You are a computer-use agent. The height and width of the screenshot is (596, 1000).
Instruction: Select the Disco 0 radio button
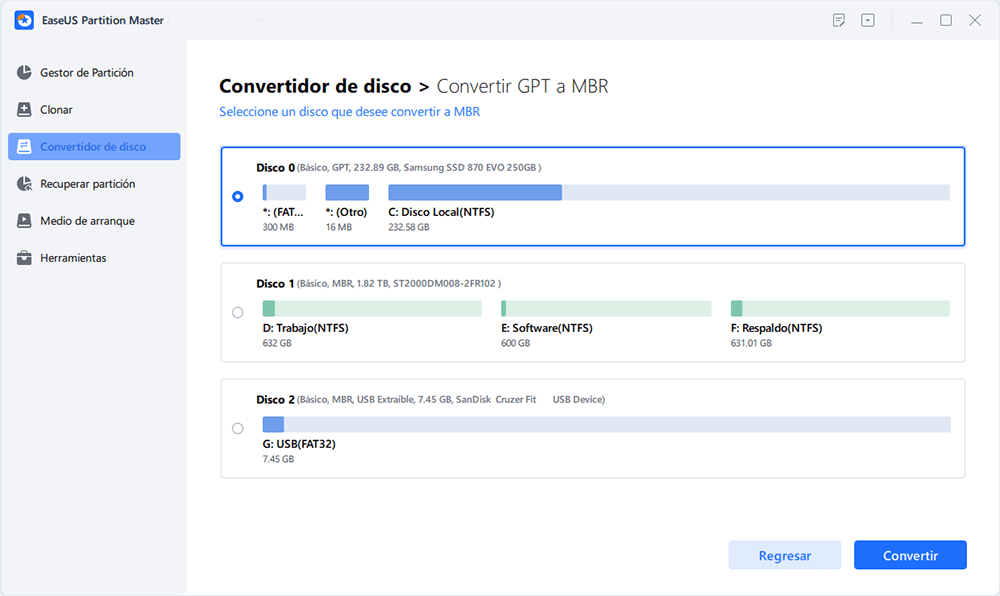(x=237, y=196)
